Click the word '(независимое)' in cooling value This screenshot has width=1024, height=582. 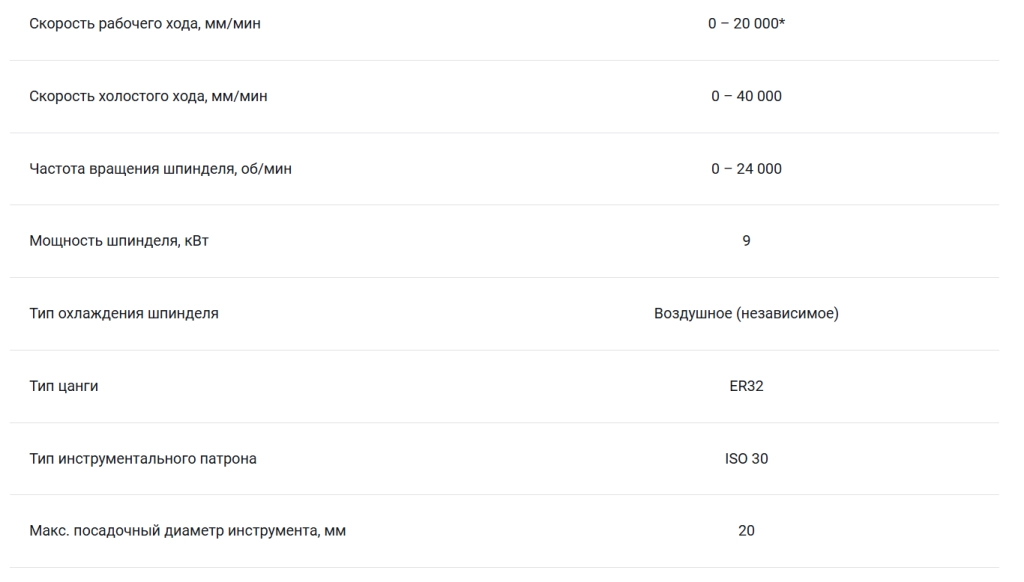coord(788,314)
